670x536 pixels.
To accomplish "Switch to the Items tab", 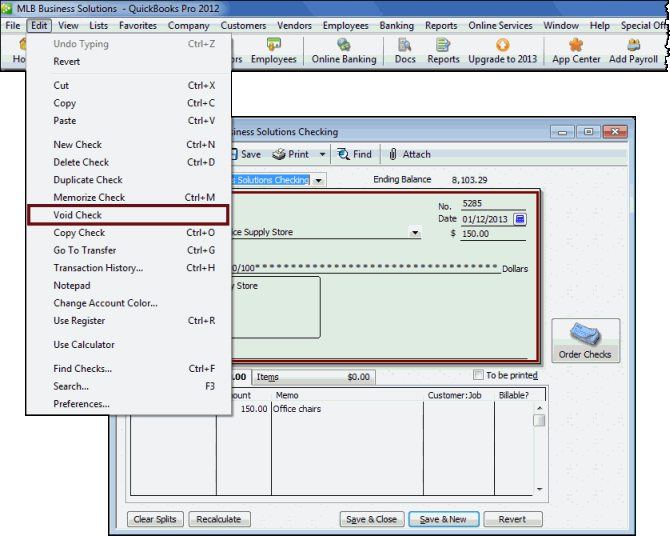I will tap(313, 377).
